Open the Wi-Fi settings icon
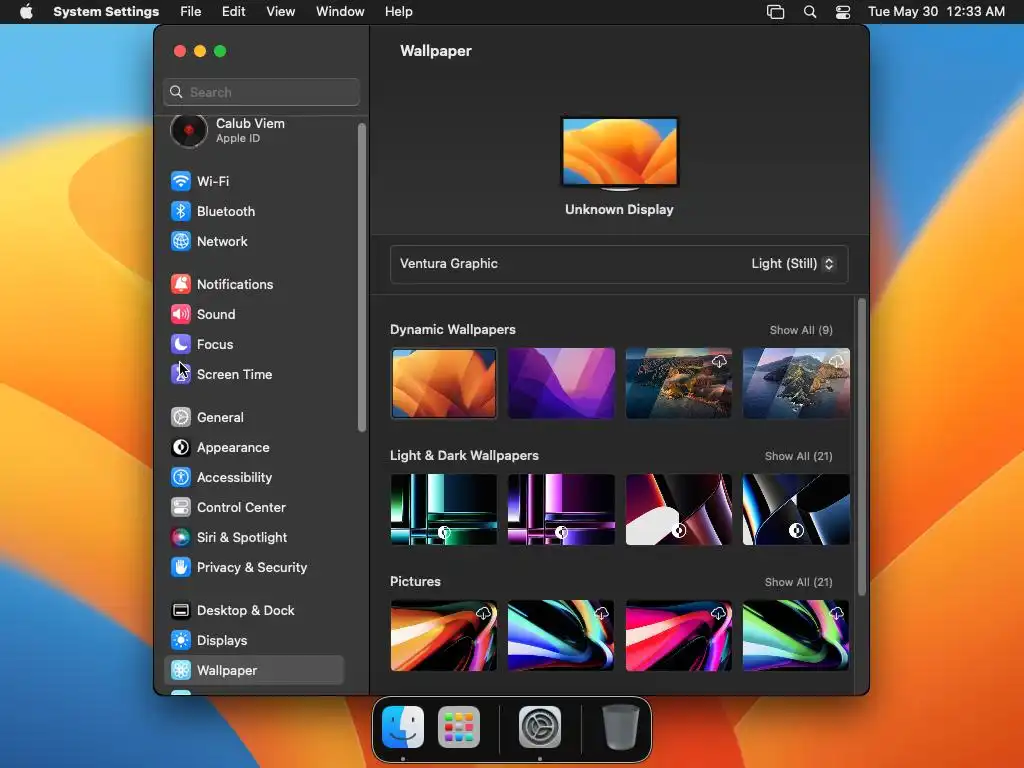The height and width of the screenshot is (768, 1024). click(x=181, y=181)
